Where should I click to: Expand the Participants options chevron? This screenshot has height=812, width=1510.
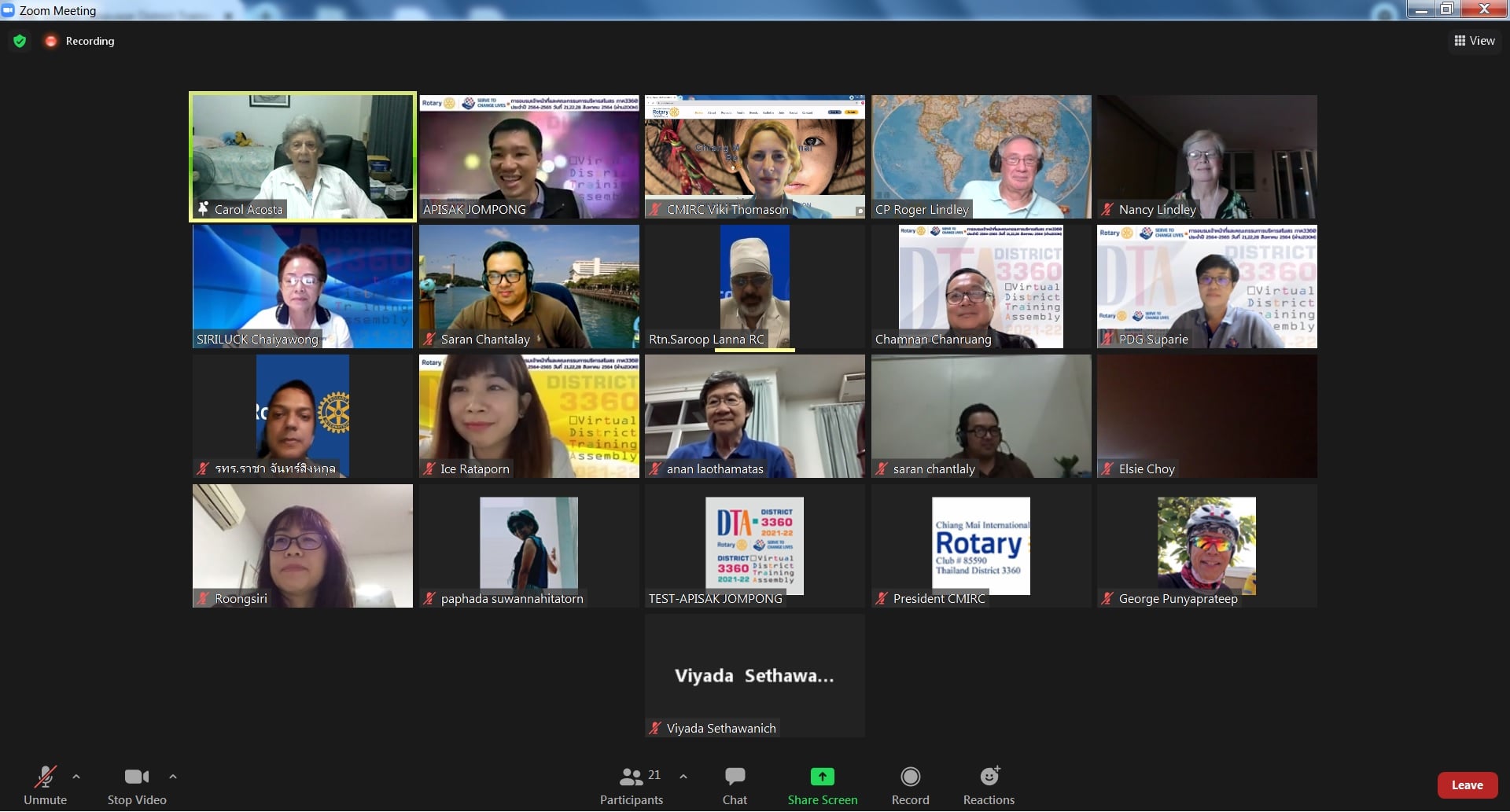click(683, 777)
